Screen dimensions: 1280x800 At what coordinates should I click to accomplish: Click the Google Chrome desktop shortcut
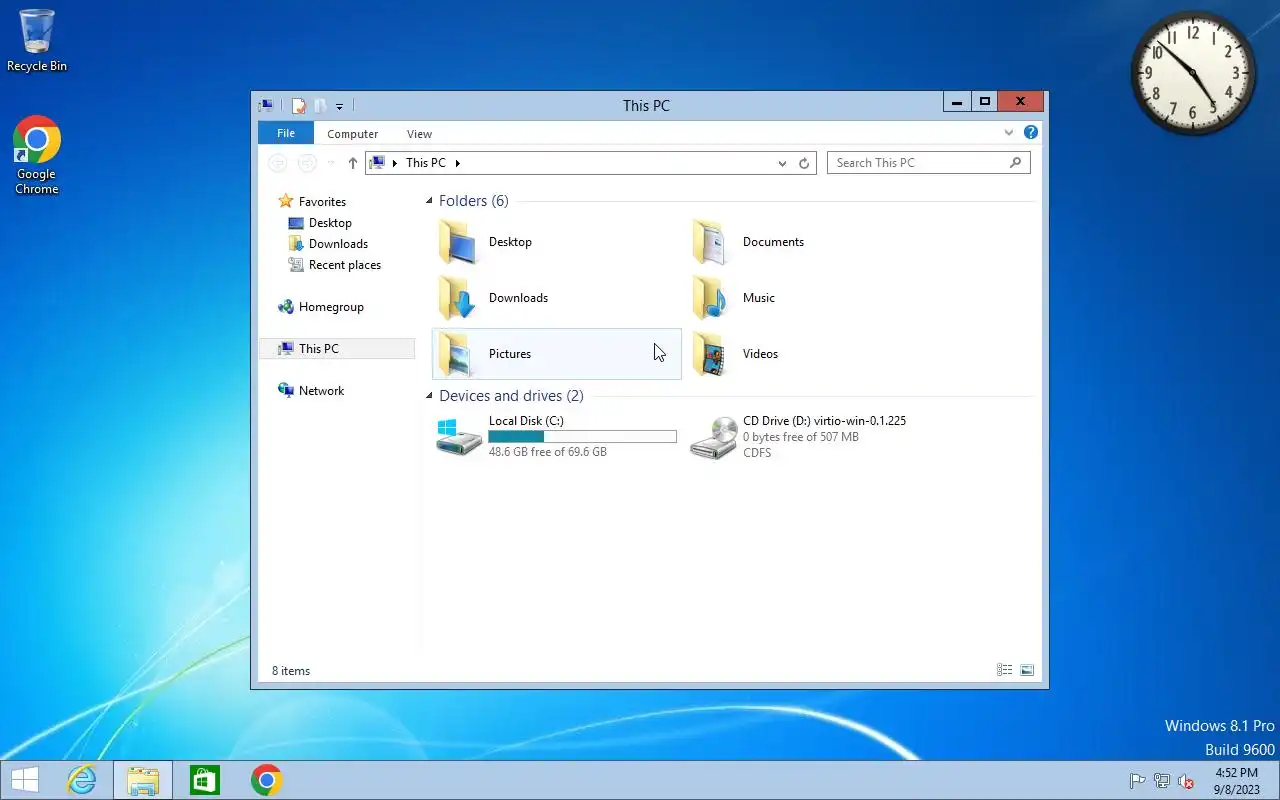(x=37, y=155)
